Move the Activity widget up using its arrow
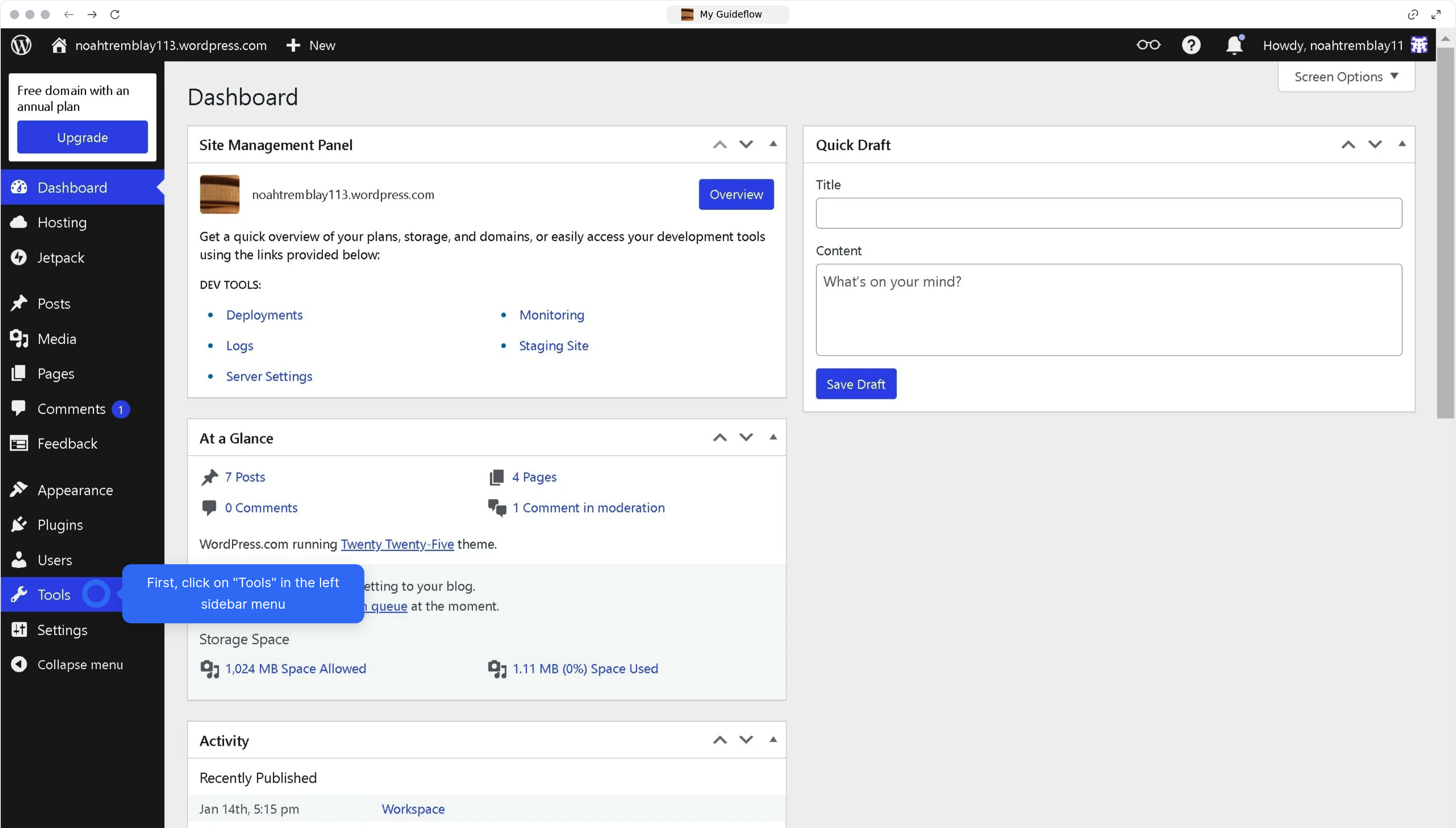This screenshot has height=828, width=1456. (x=720, y=740)
